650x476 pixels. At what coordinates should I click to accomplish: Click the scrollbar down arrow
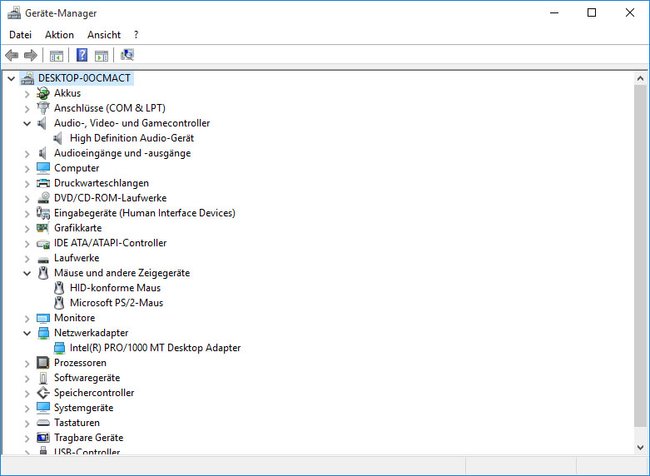(640, 447)
